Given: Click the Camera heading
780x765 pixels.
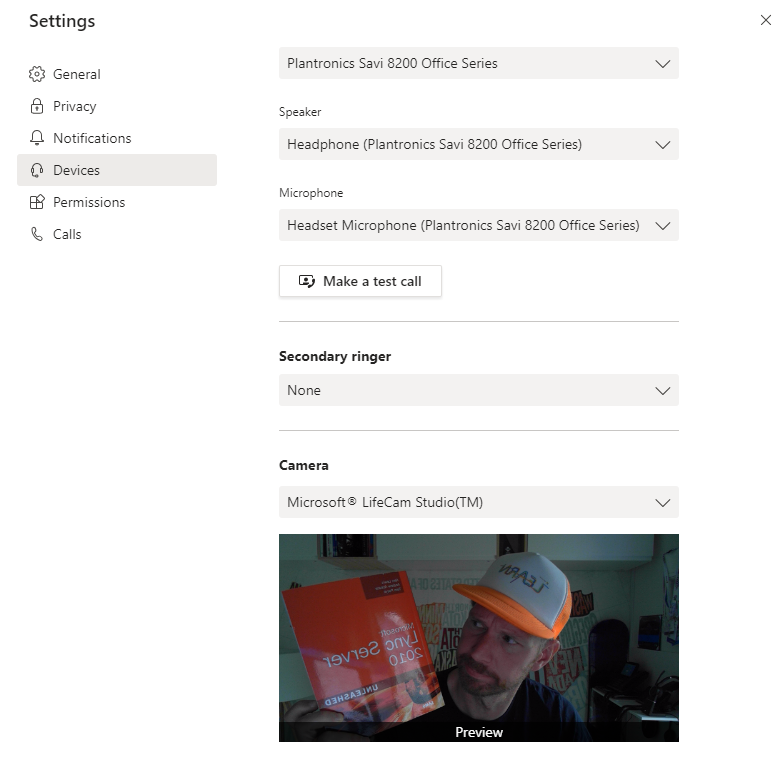Looking at the screenshot, I should tap(303, 466).
